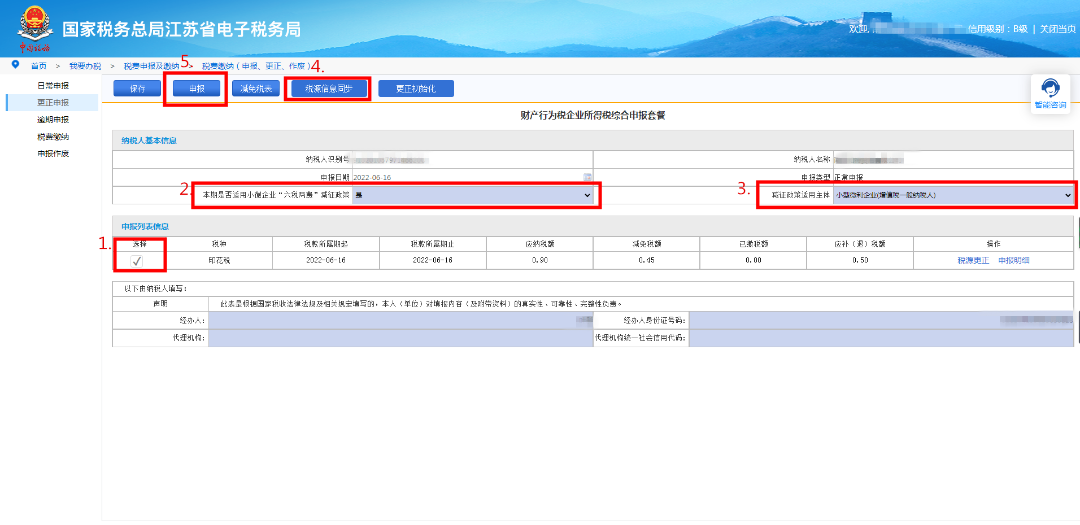Click the 更正初始化 button

coord(416,89)
